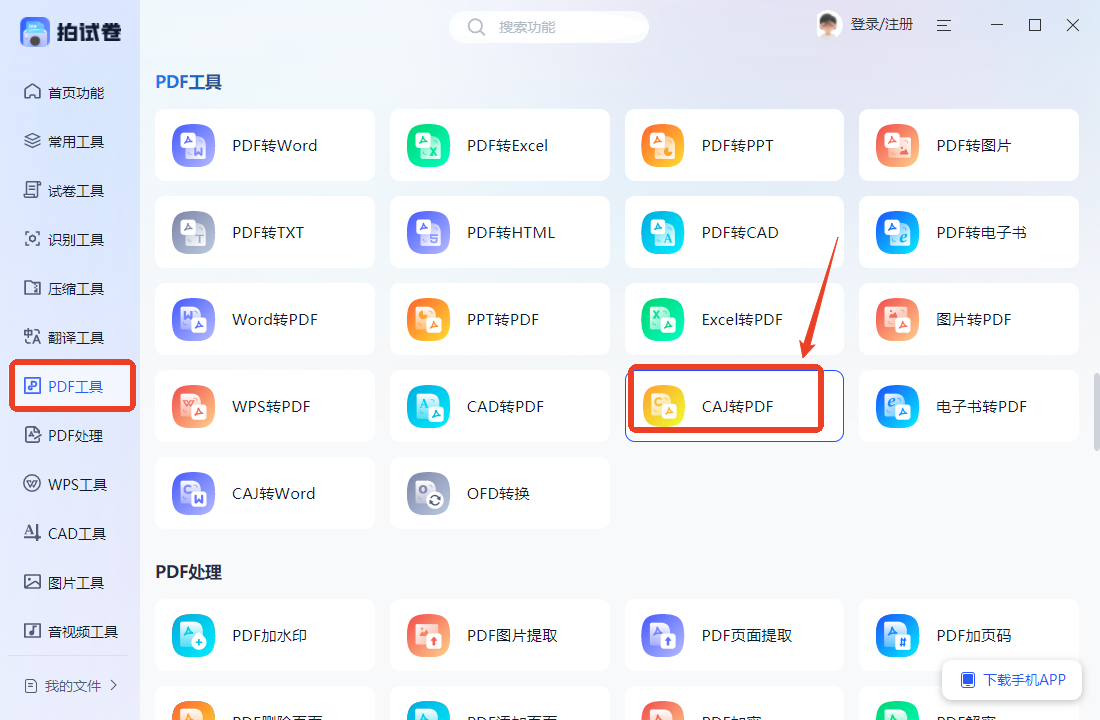Select the PDF图片提取 tool
The width and height of the screenshot is (1100, 720).
pos(499,635)
